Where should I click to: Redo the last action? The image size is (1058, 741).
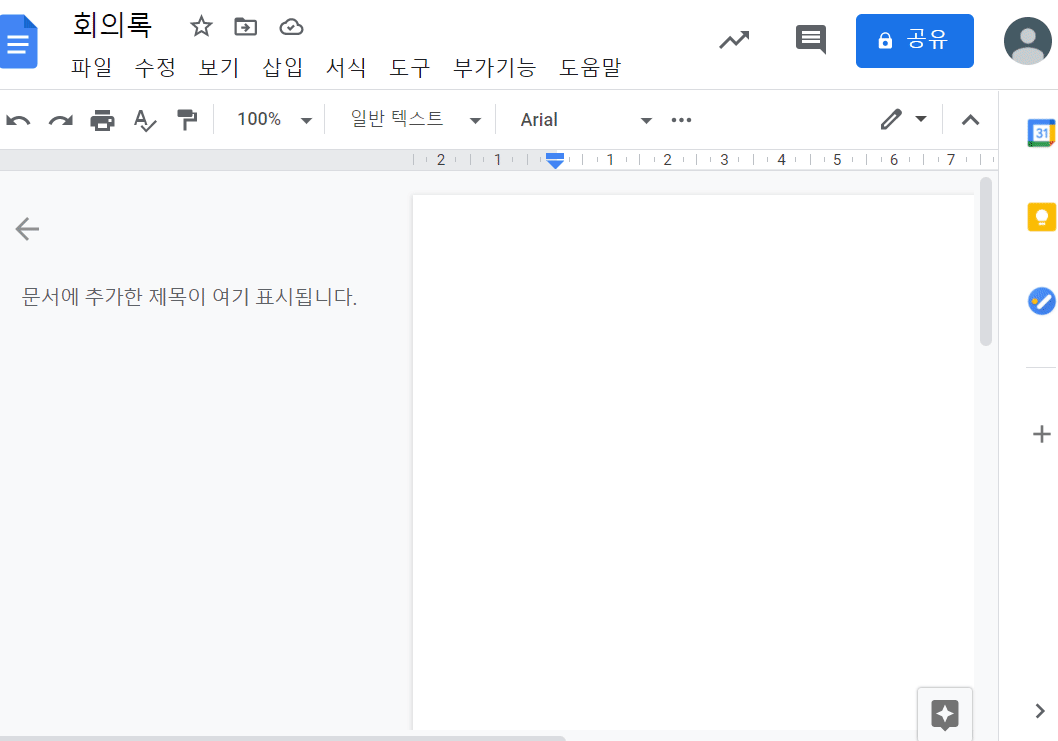61,121
